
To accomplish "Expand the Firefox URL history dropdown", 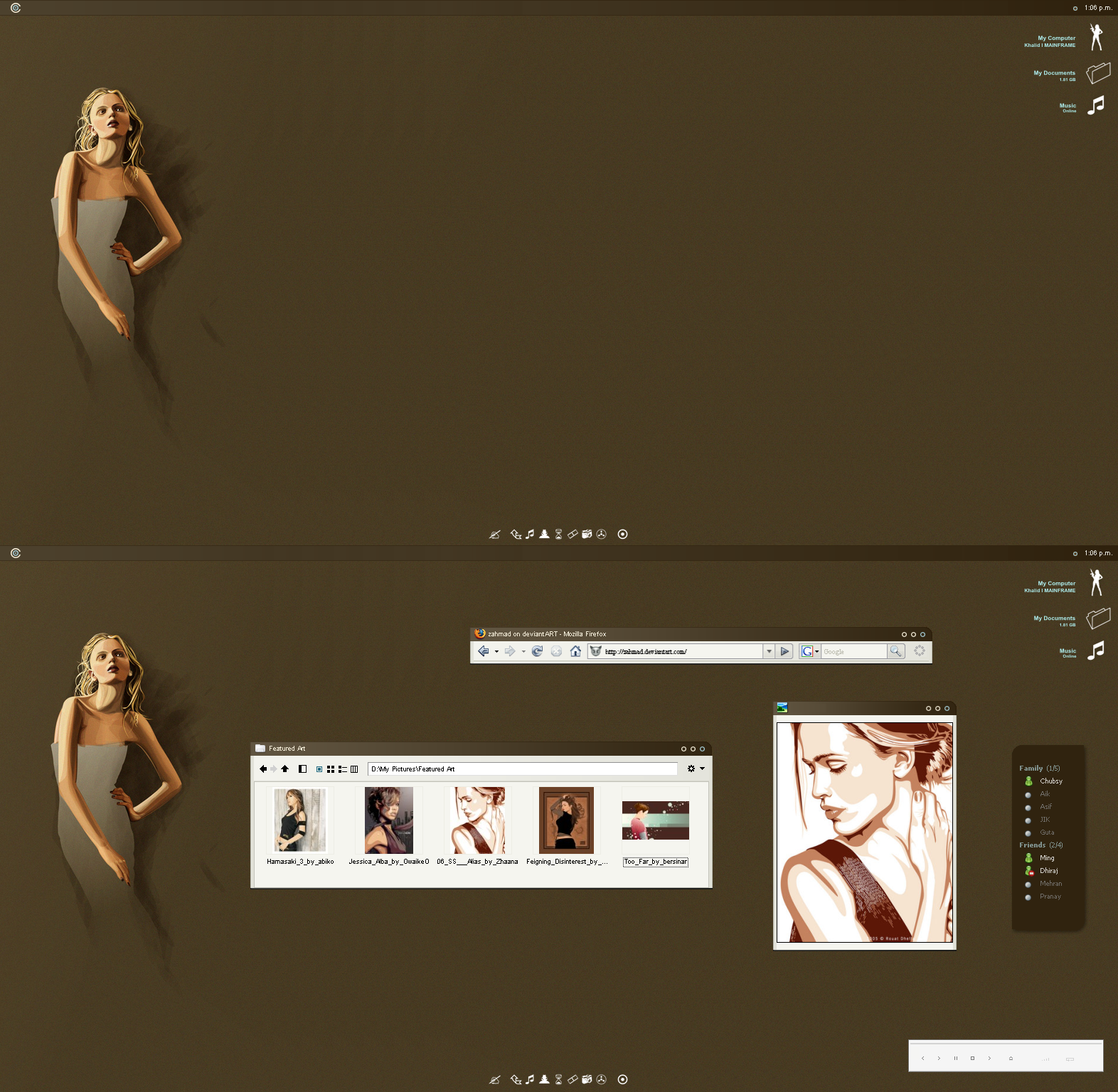I will click(769, 651).
